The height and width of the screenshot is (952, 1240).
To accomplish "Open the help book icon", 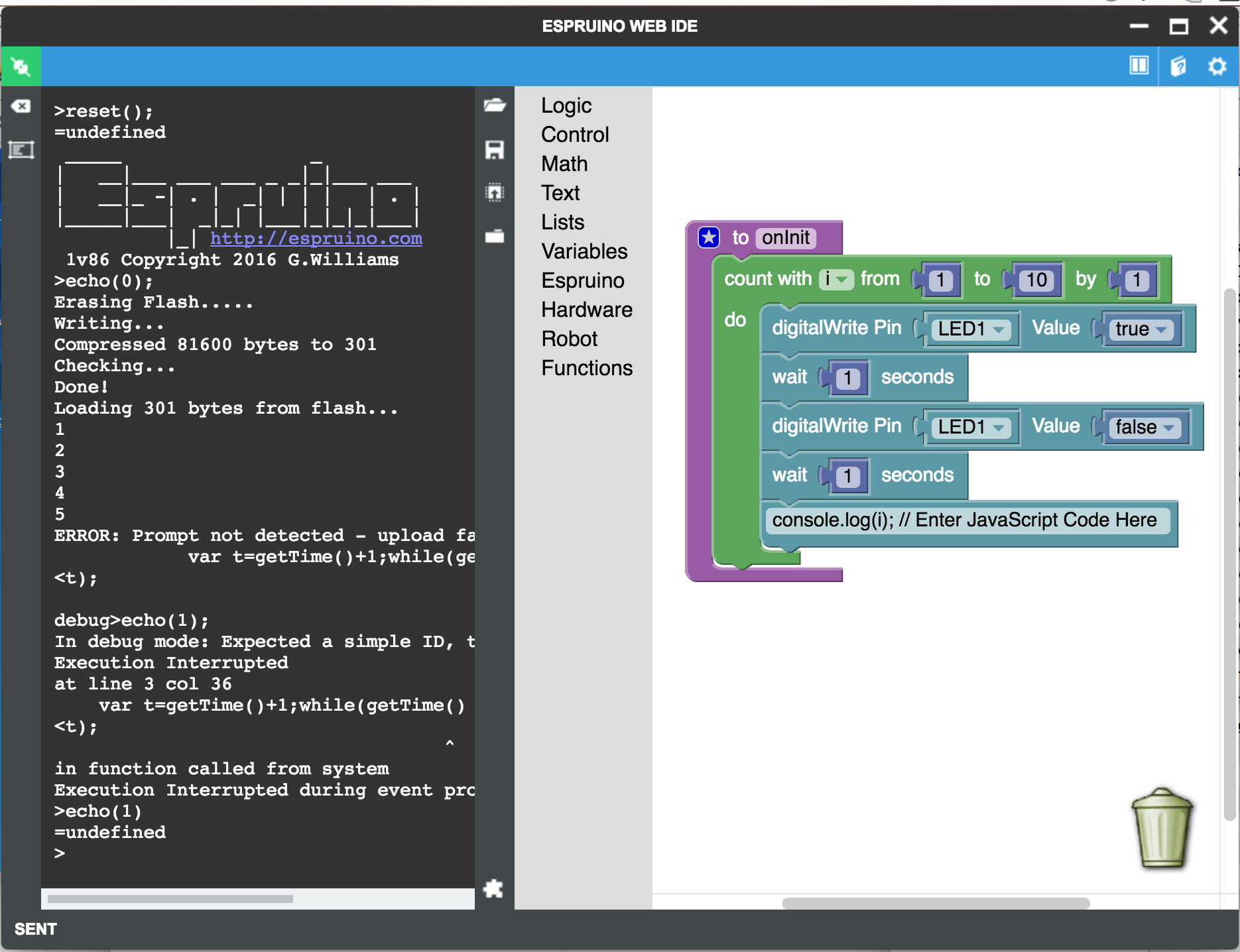I will click(x=1178, y=66).
